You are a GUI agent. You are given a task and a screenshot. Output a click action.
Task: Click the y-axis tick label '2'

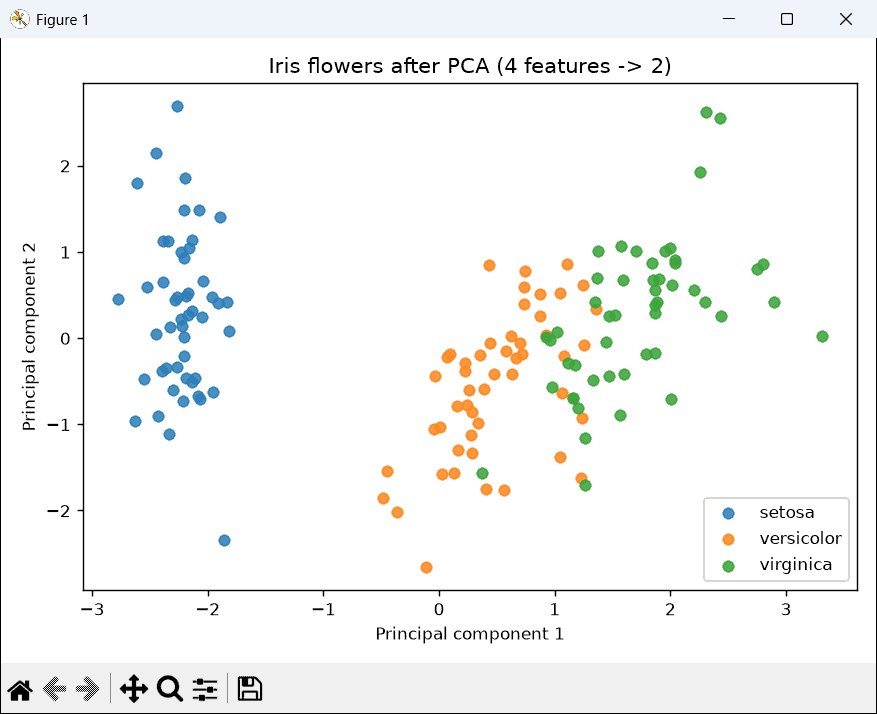pos(65,167)
